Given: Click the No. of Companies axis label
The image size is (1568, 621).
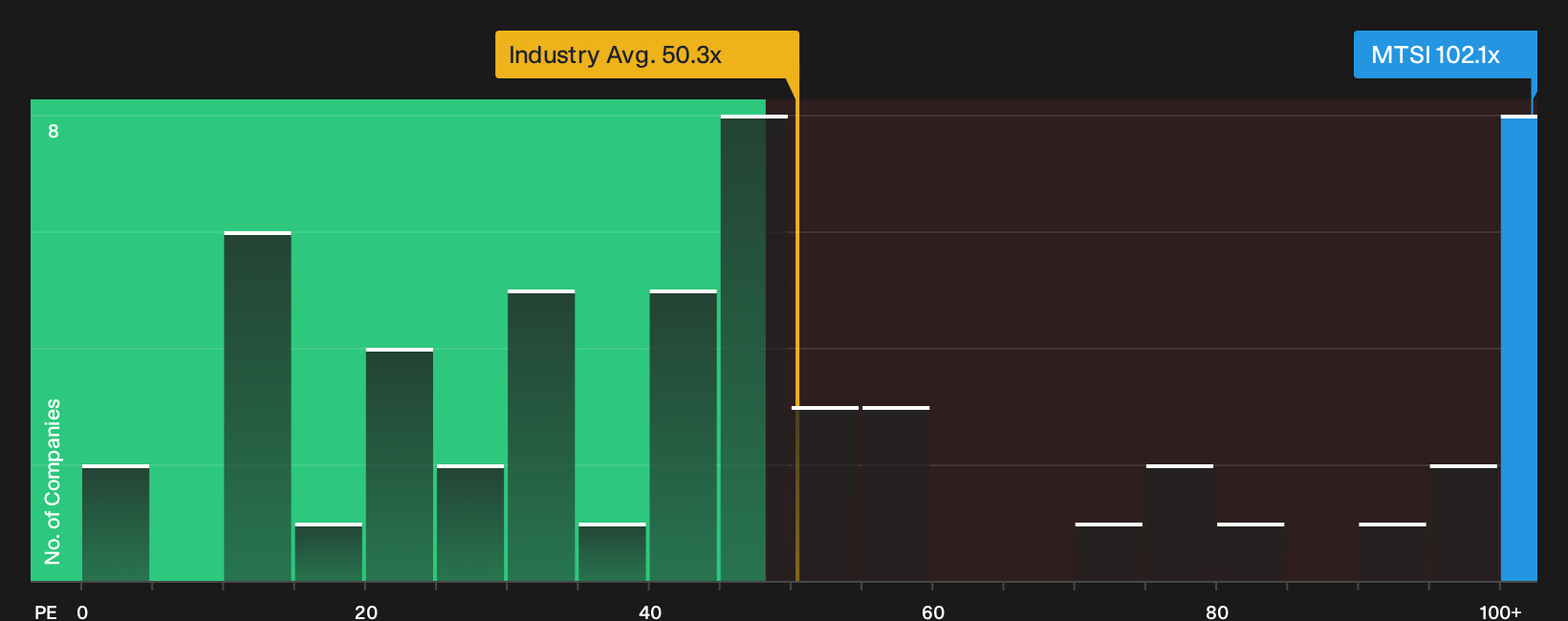Looking at the screenshot, I should click(x=53, y=482).
